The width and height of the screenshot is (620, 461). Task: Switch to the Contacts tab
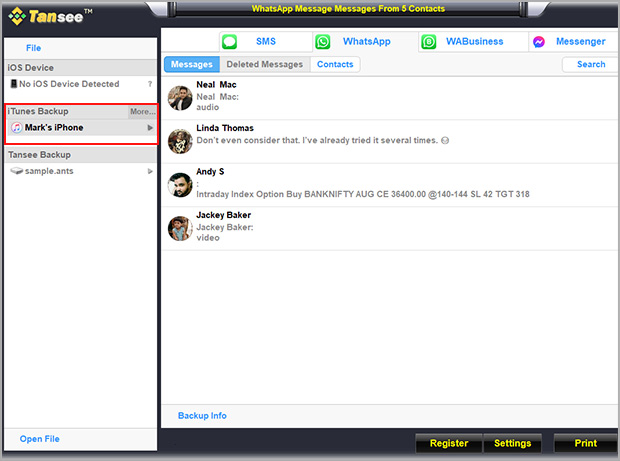[x=335, y=64]
